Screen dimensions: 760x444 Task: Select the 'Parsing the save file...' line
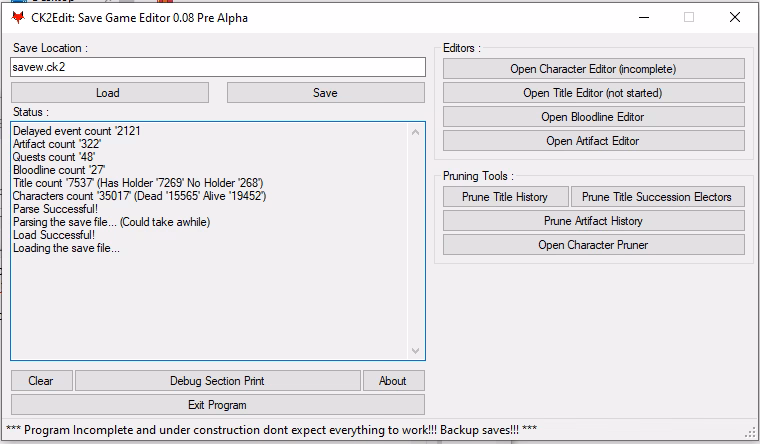click(111, 222)
